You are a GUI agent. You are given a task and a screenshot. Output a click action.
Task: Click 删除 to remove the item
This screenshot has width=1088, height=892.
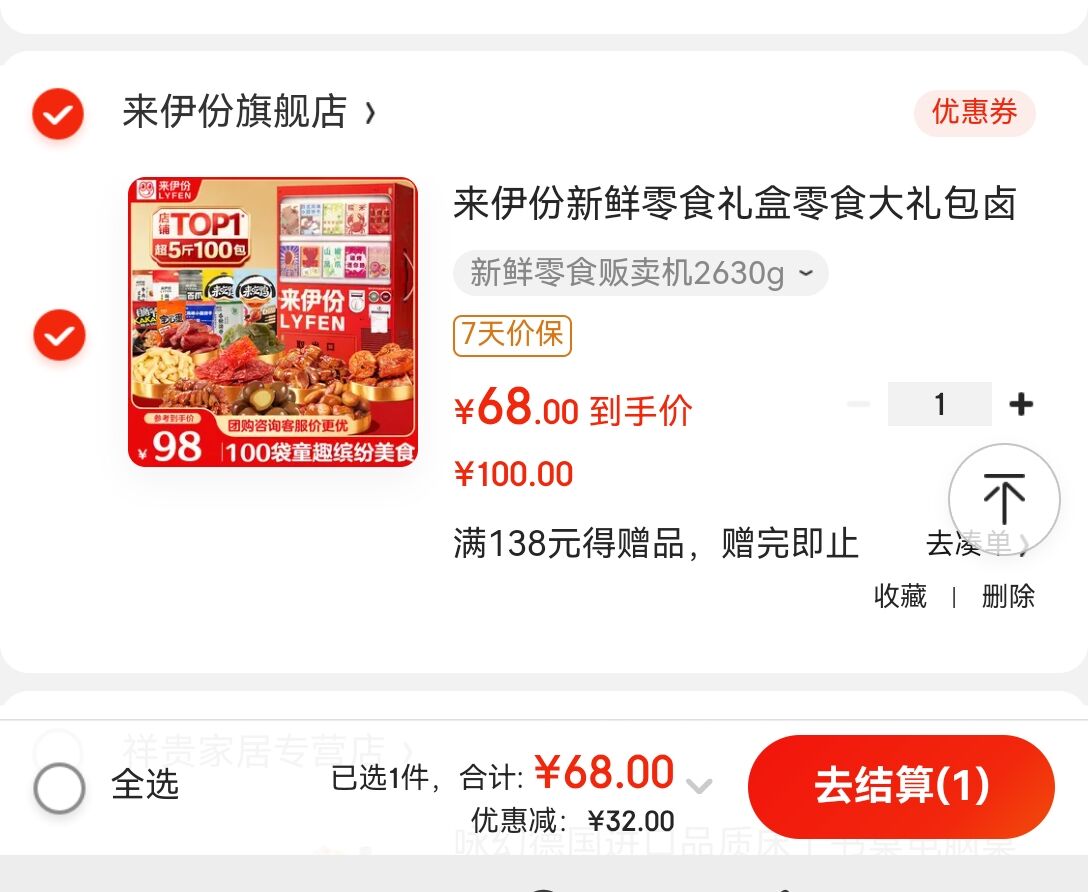click(x=1008, y=597)
